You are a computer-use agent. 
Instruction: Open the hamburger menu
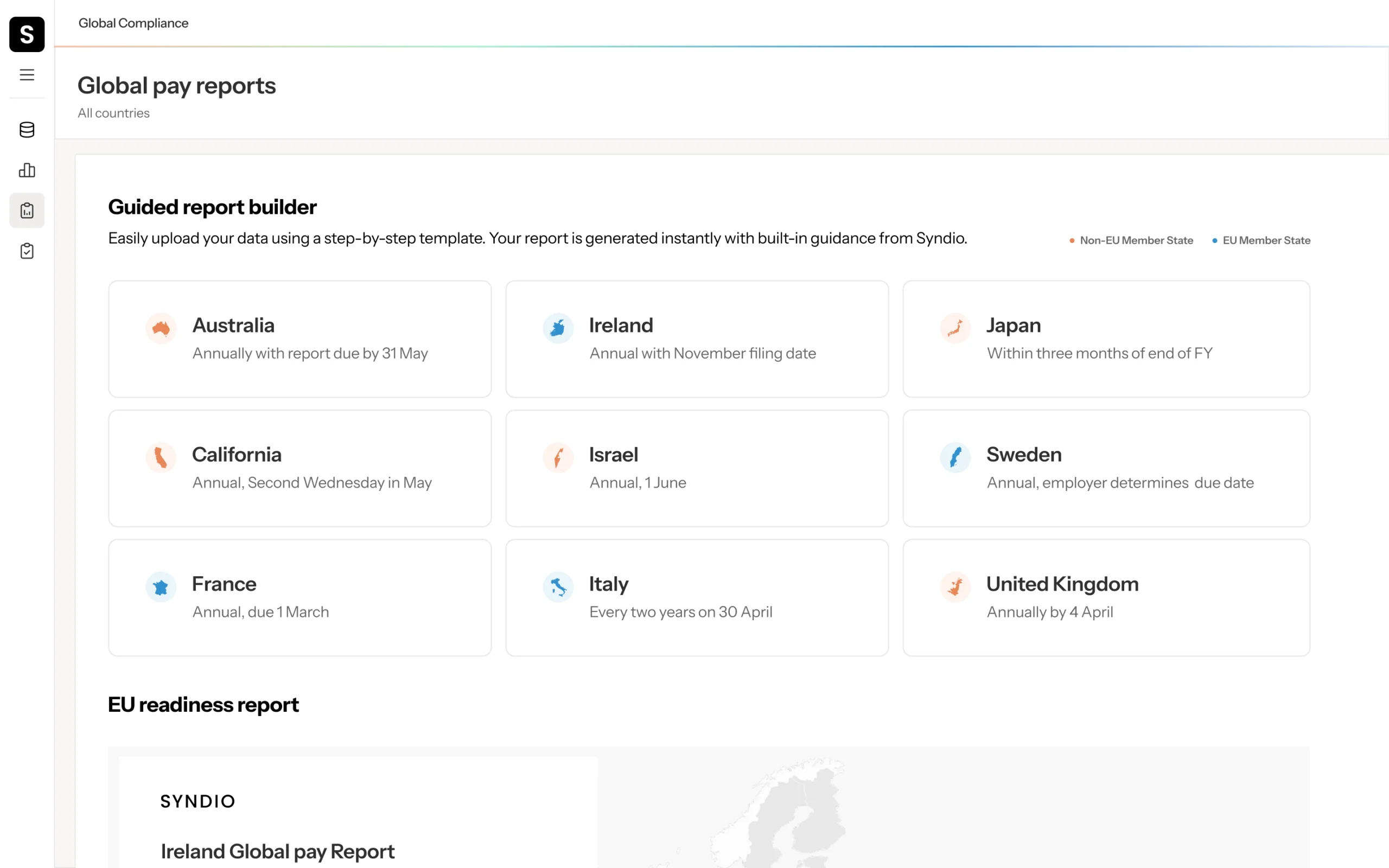click(x=27, y=75)
